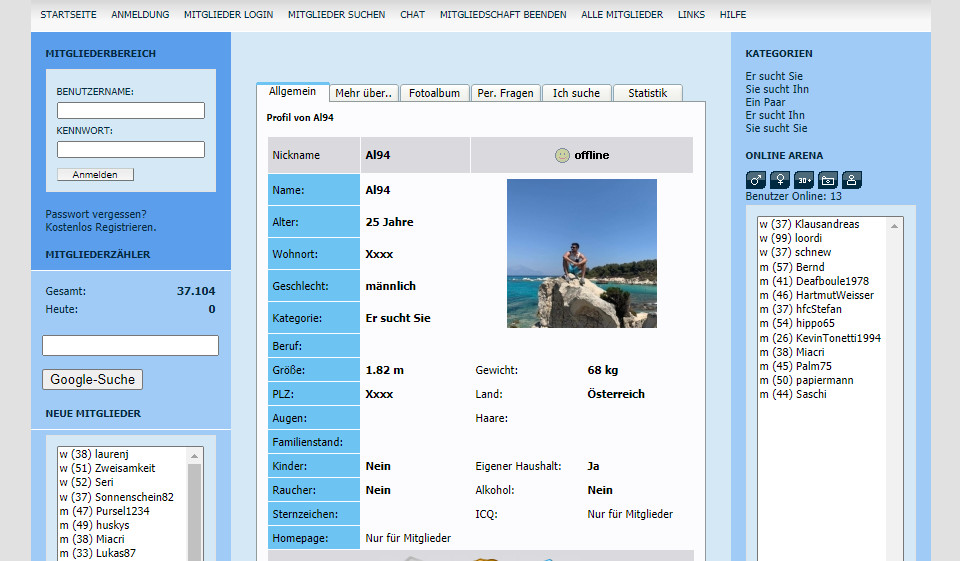Click the male filter icon in Online Arena
This screenshot has width=960, height=561.
click(756, 180)
